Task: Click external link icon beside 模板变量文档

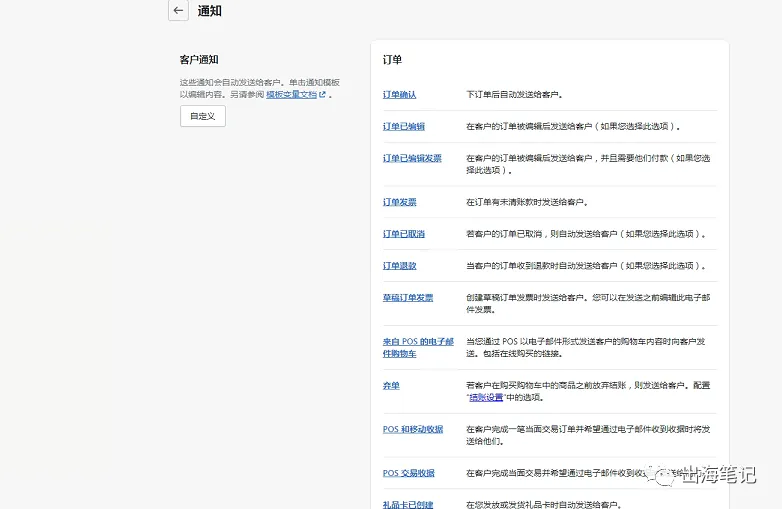Action: (322, 95)
